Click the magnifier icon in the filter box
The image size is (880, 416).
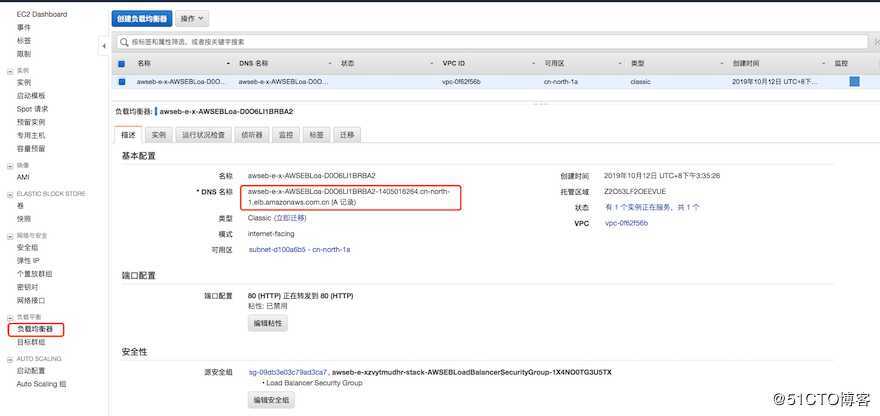pos(124,42)
